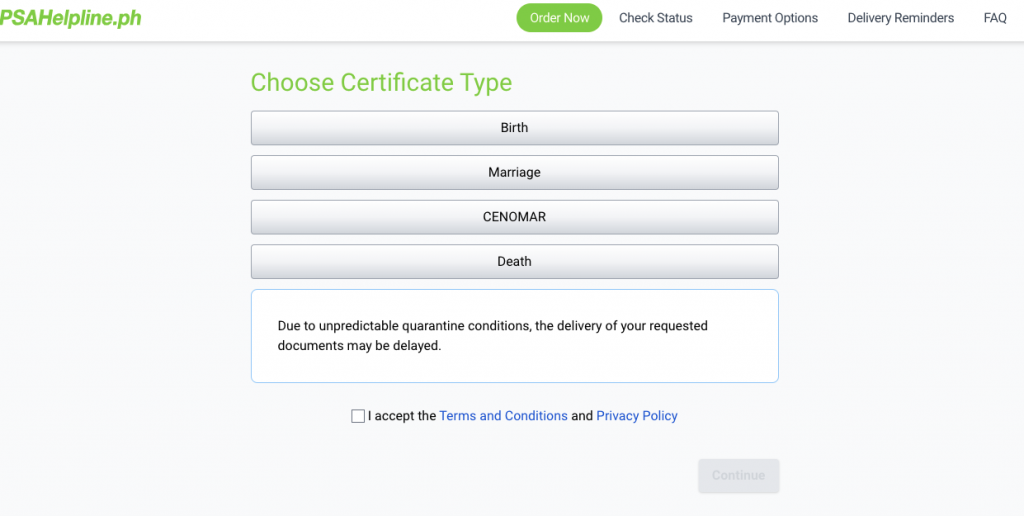Open the Privacy Policy link
Screen dimensions: 1024x516
(x=637, y=415)
